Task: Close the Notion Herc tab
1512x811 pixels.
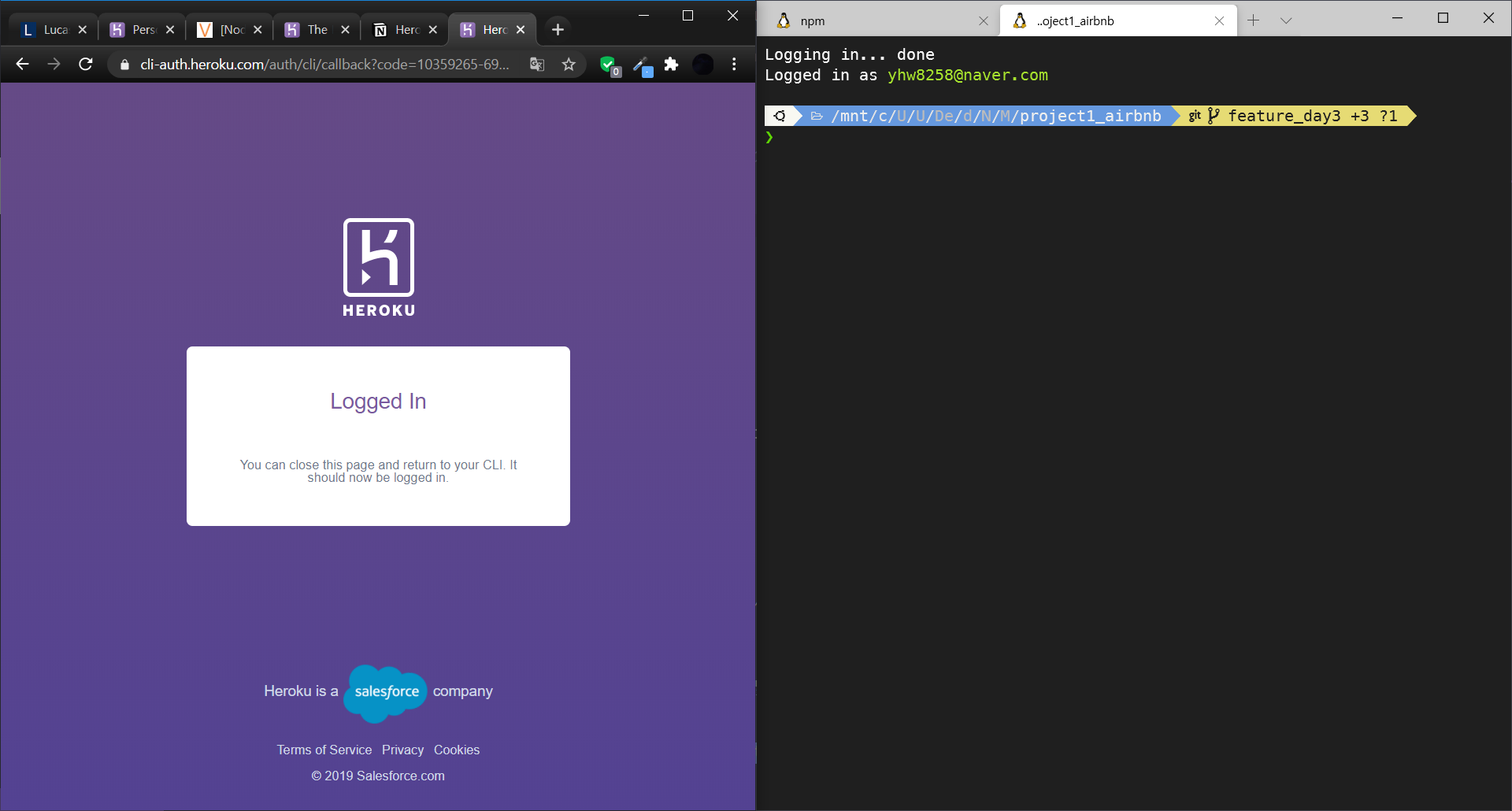Action: coord(432,29)
